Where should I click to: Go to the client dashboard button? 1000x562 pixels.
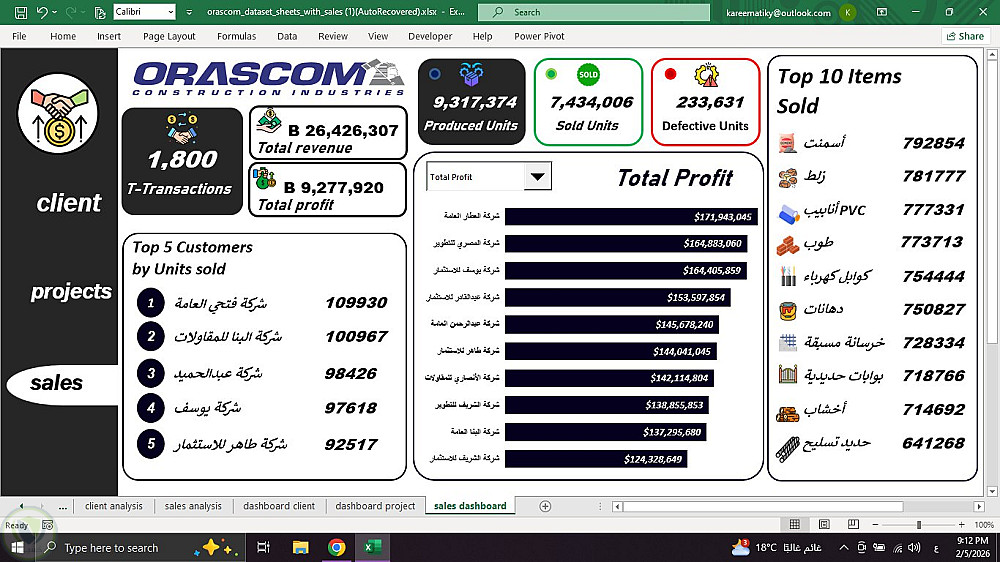coord(69,203)
